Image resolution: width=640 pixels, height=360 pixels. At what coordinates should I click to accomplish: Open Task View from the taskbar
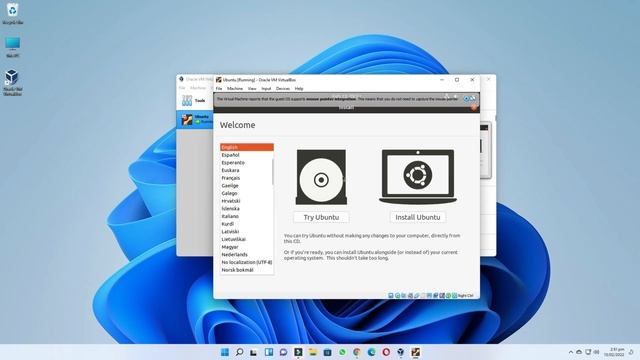[x=254, y=352]
